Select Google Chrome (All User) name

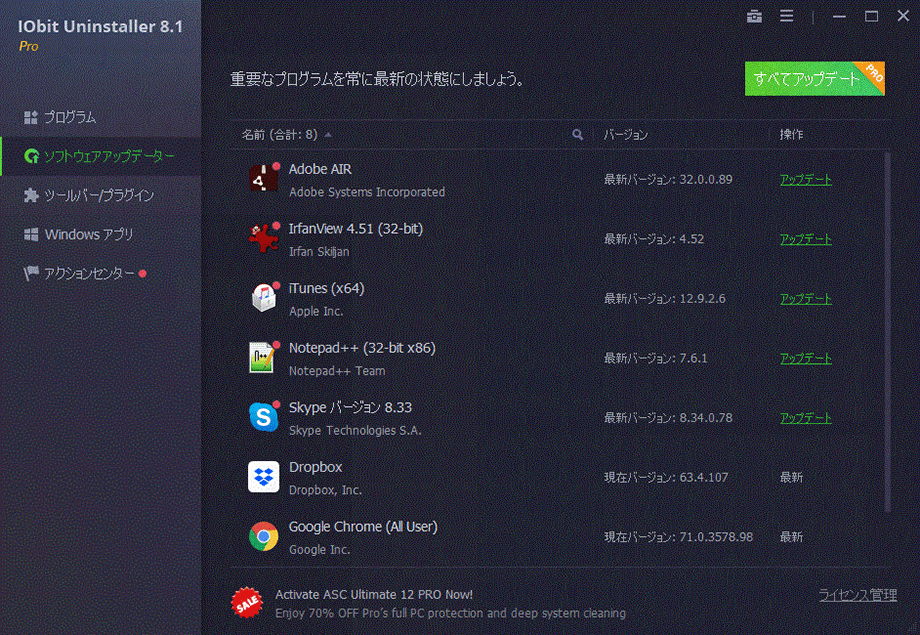(363, 527)
